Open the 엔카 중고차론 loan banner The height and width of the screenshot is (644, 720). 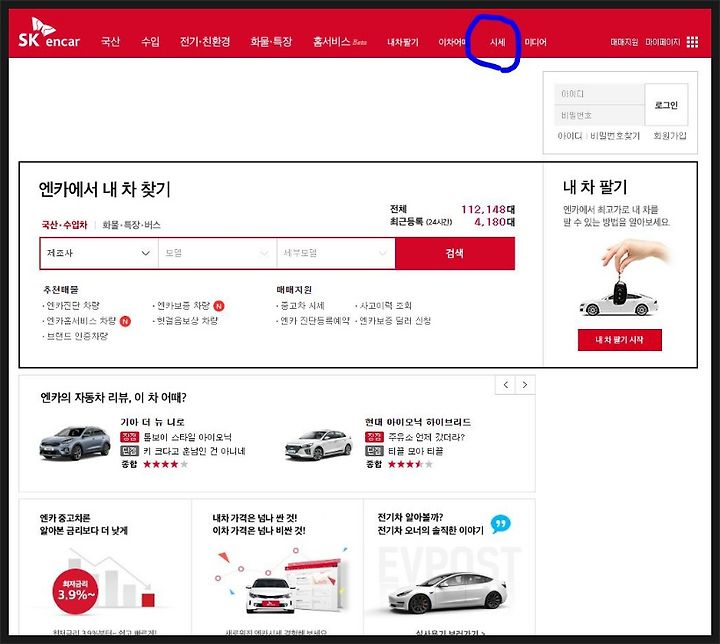(x=105, y=567)
